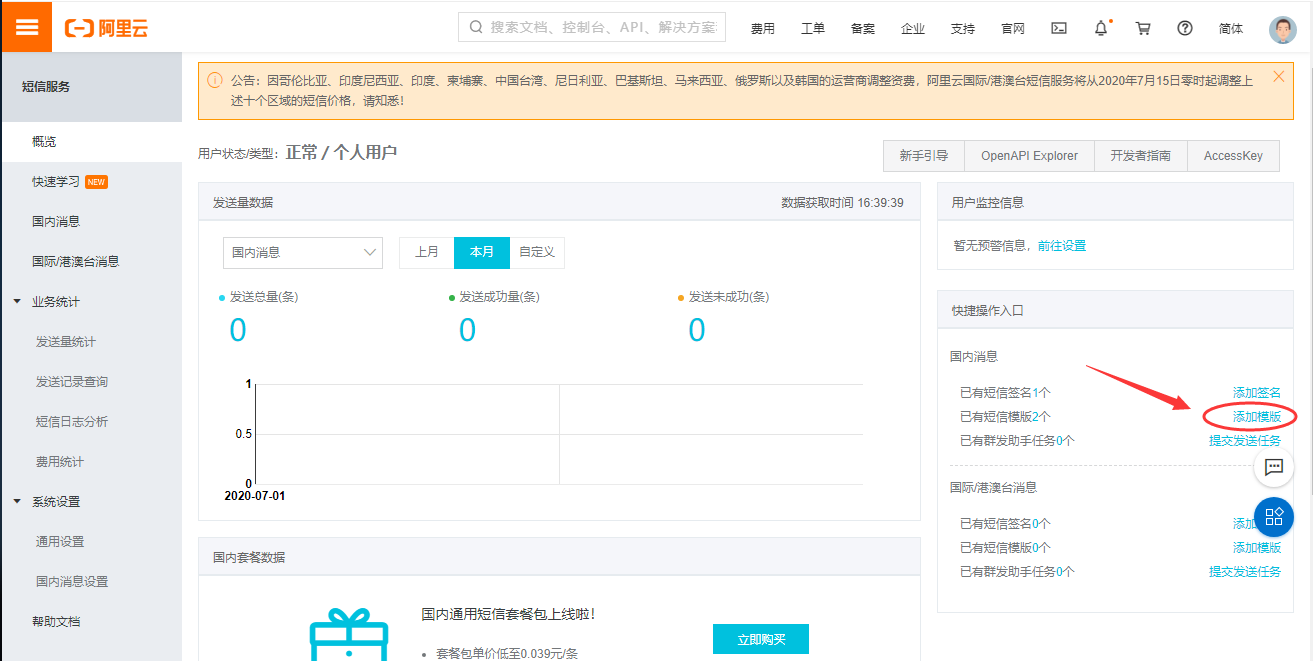Open the 开发者指南 button
This screenshot has height=661, width=1313.
click(1141, 156)
